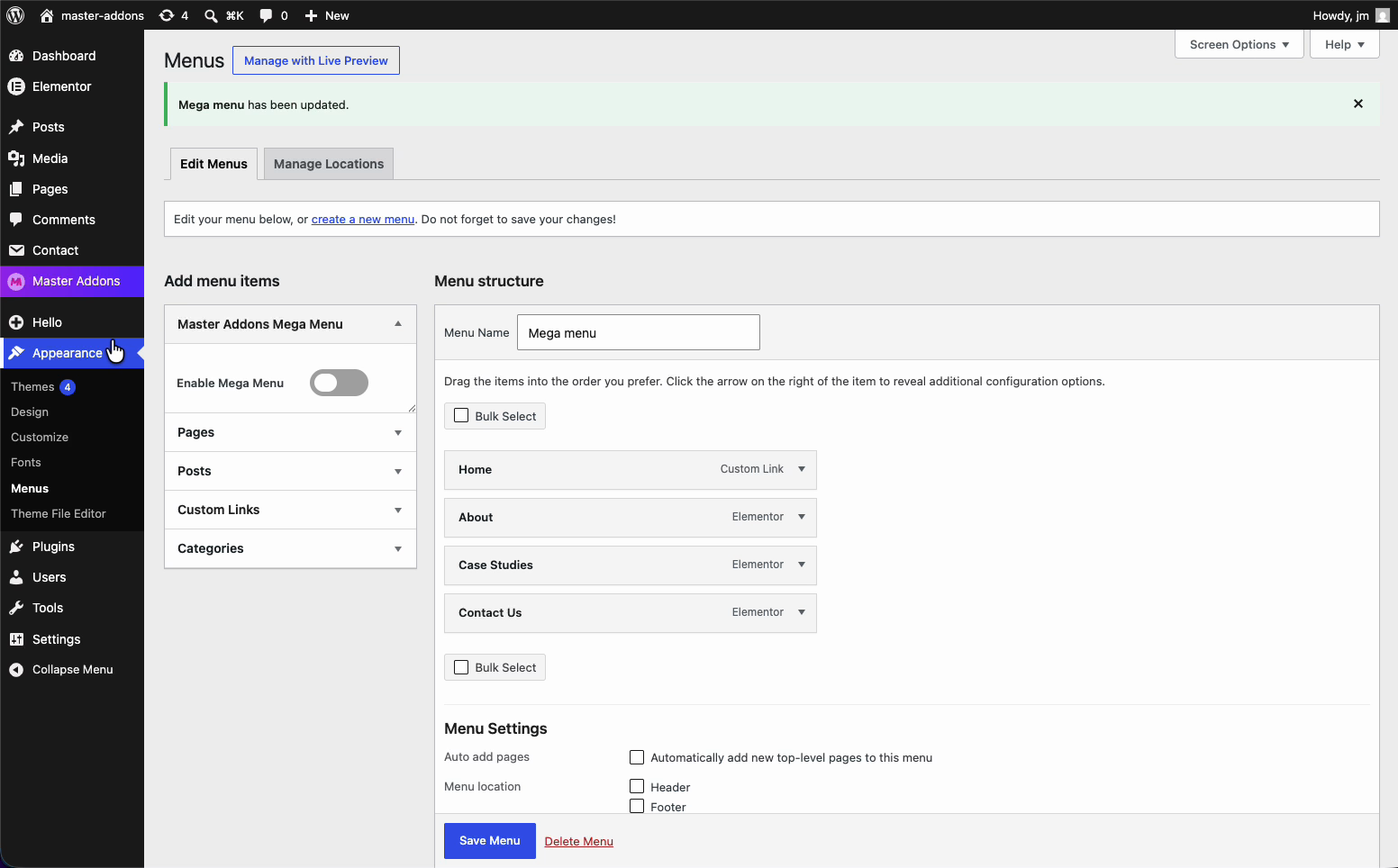The image size is (1398, 868).
Task: Open Design in the Appearance submenu
Action: [30, 411]
